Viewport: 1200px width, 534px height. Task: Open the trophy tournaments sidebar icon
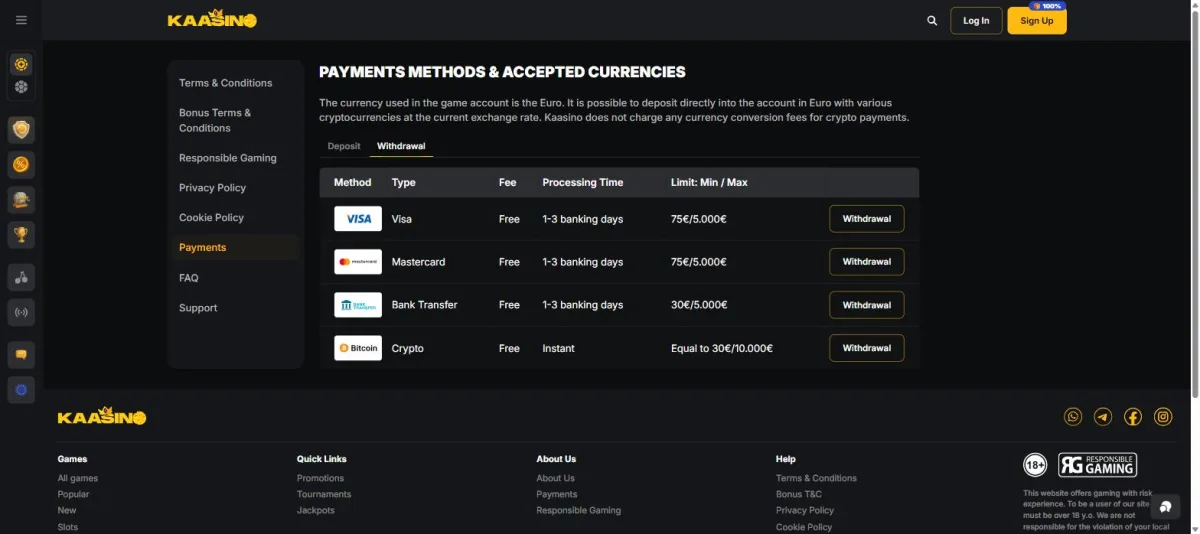click(21, 235)
